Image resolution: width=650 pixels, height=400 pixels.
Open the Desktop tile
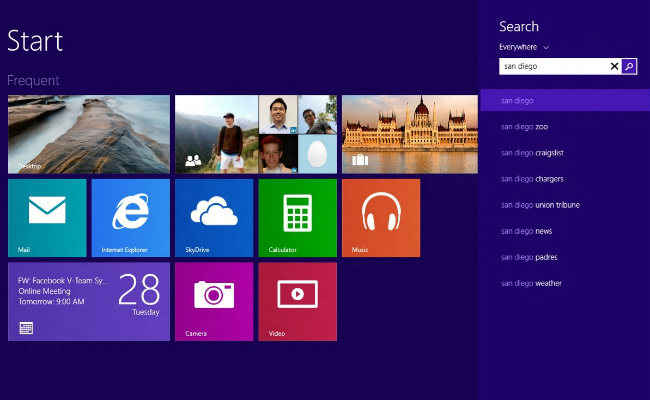pos(89,134)
